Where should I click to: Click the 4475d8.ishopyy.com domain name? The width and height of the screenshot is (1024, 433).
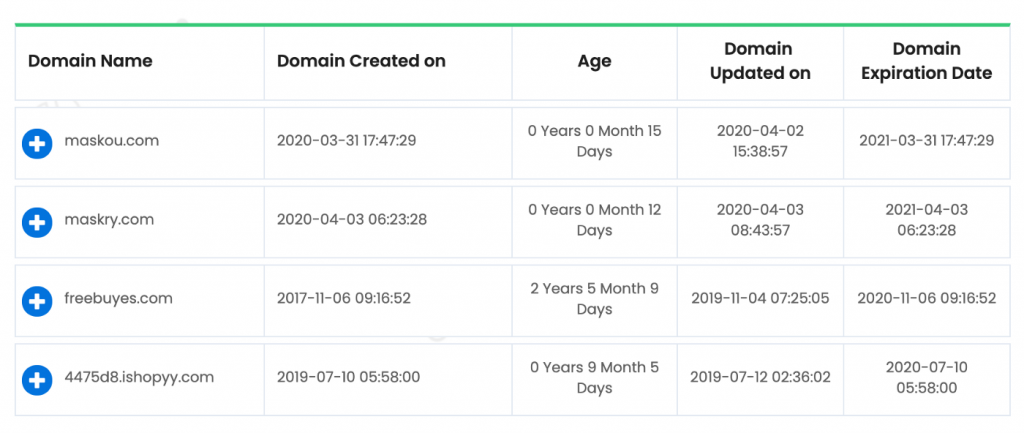coord(139,377)
